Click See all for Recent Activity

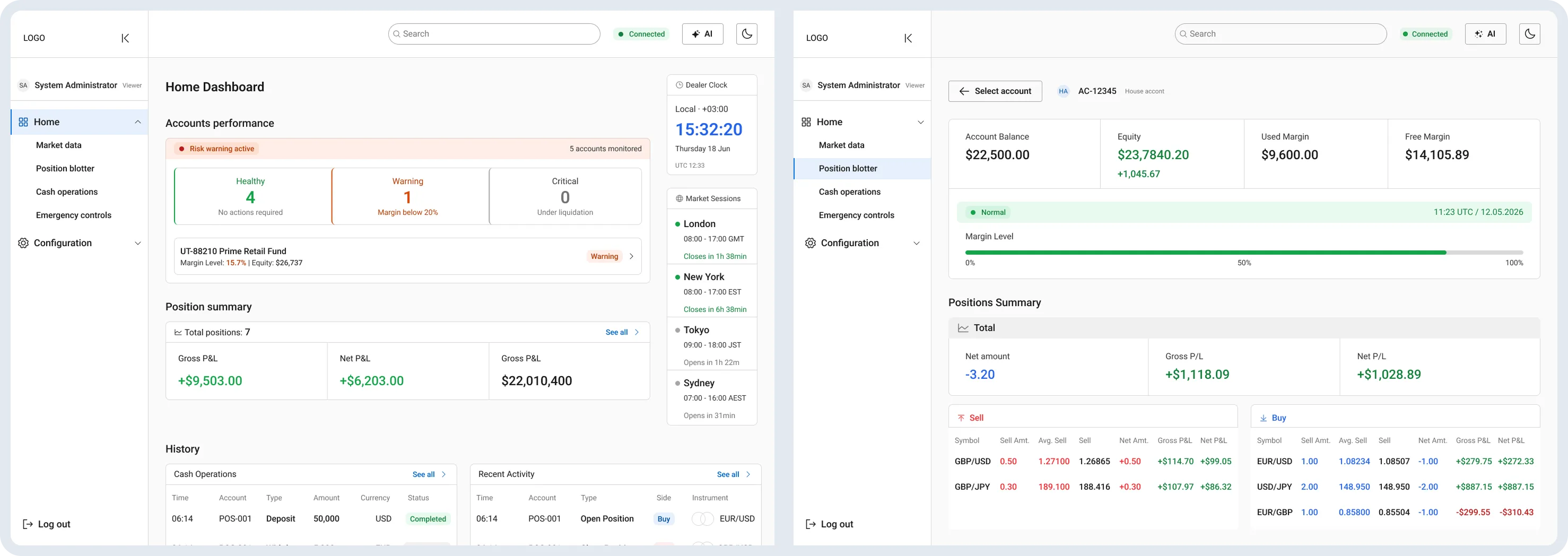click(x=734, y=474)
